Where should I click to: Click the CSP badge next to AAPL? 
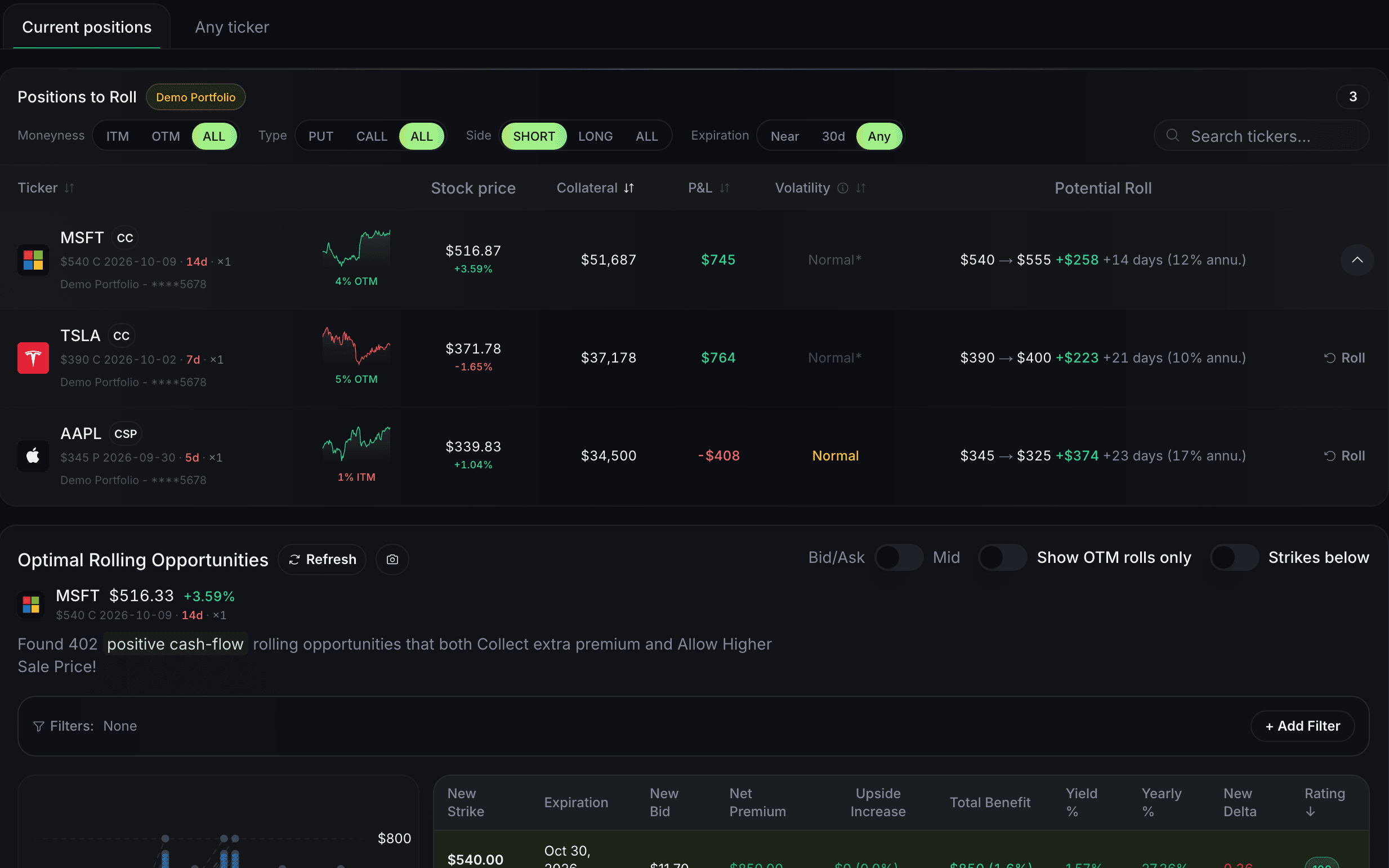coord(126,434)
